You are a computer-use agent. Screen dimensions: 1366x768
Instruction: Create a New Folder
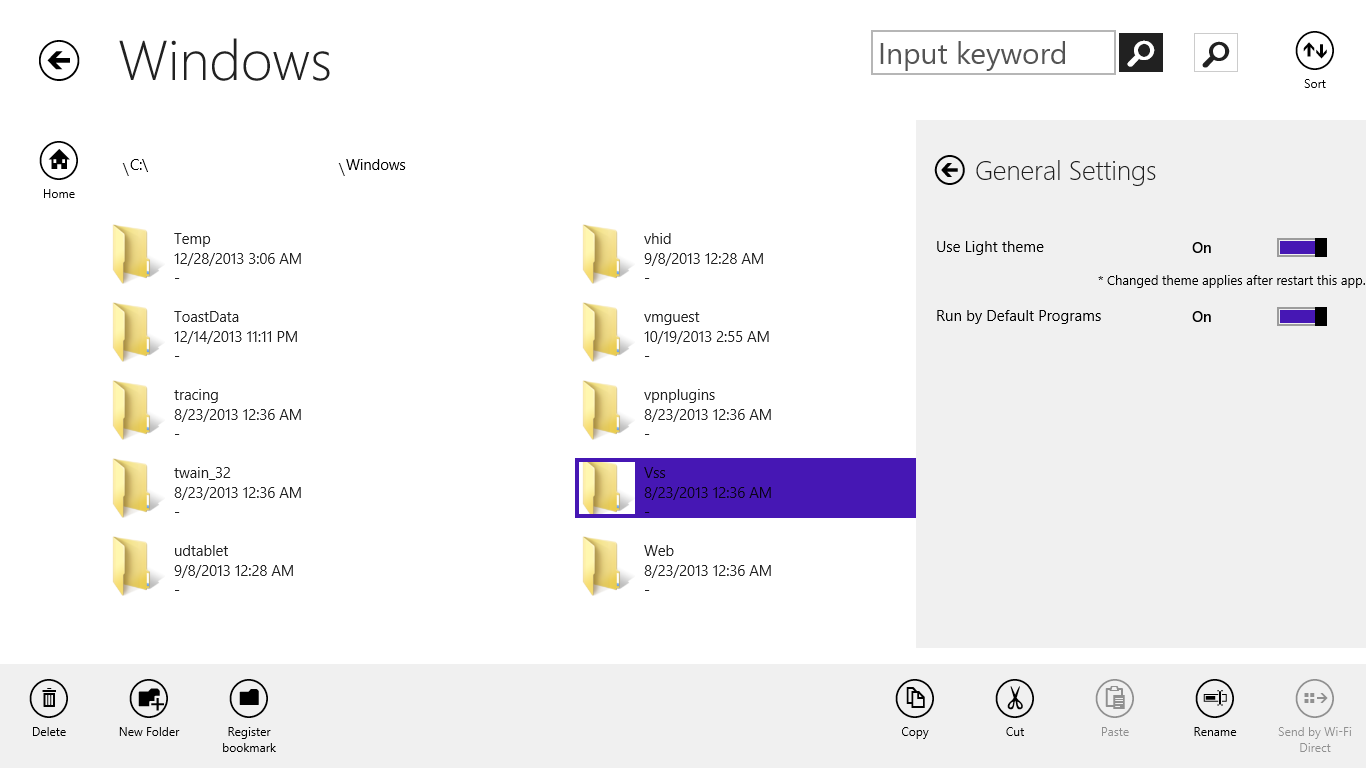[149, 698]
